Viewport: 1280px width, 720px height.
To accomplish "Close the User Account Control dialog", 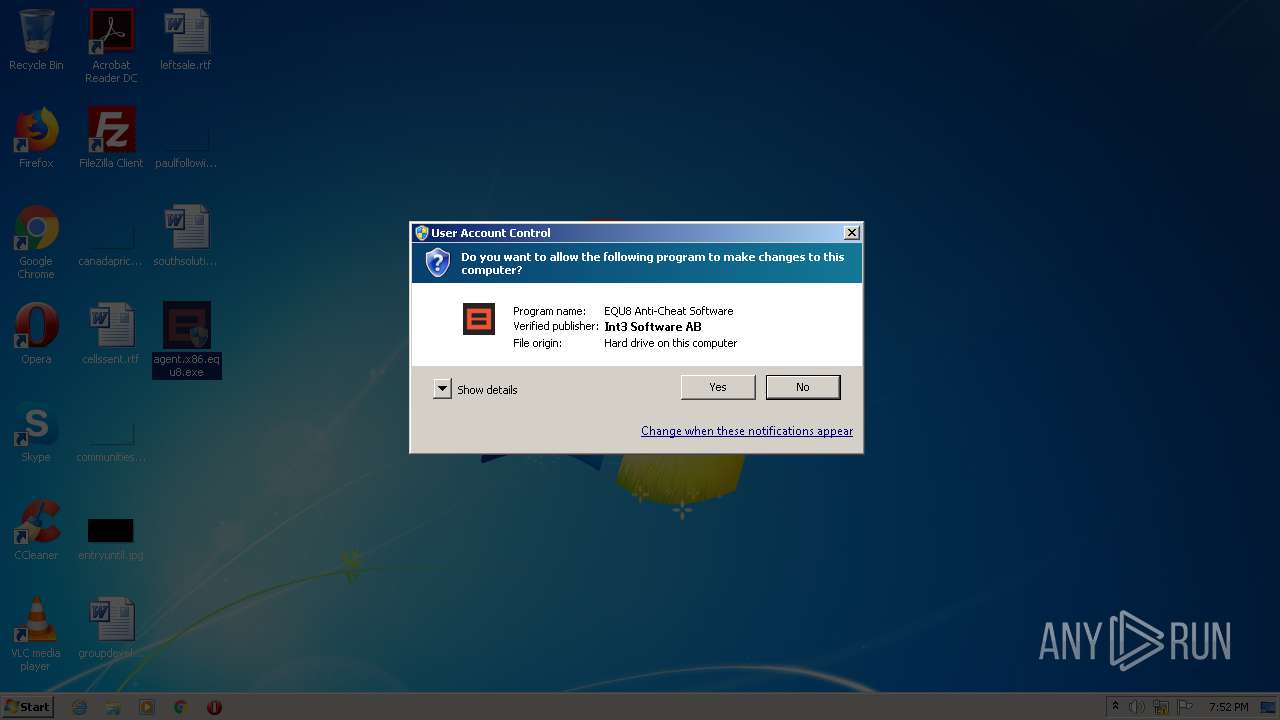I will coord(851,233).
